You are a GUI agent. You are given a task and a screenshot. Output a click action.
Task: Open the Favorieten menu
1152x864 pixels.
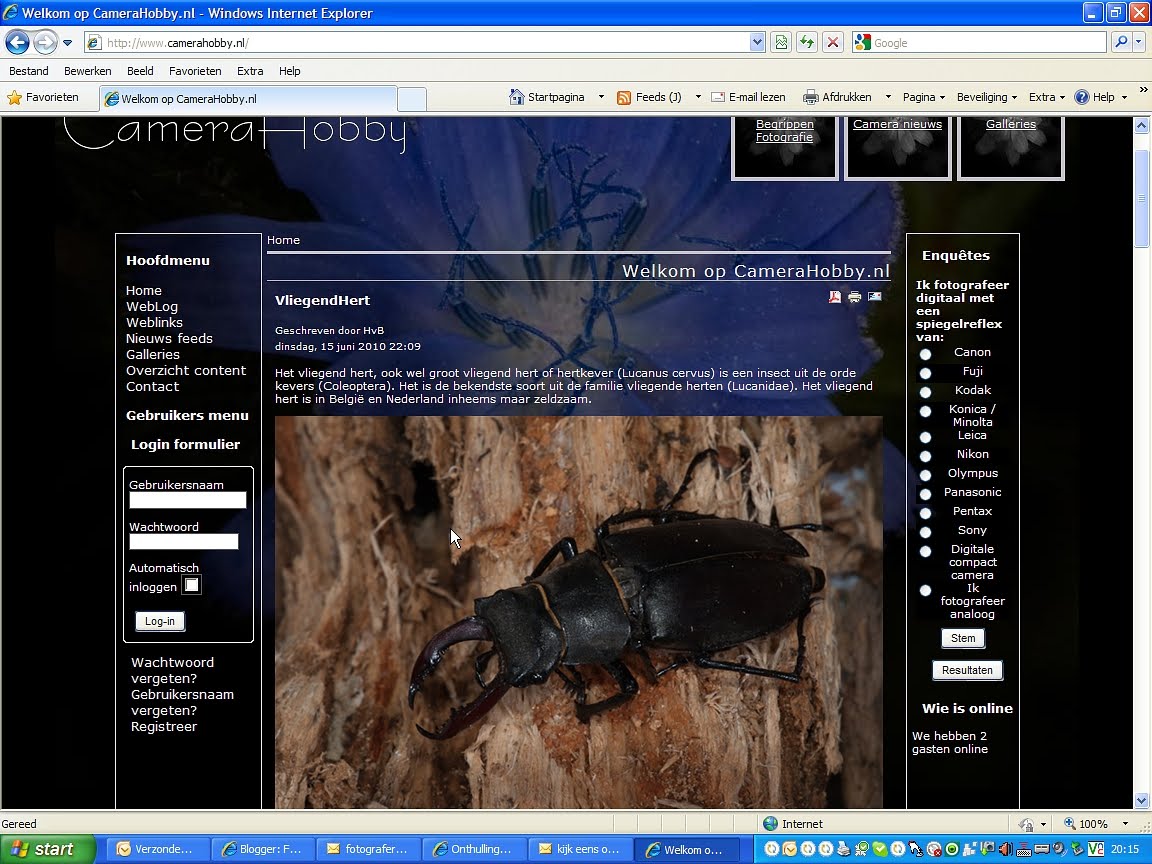click(x=195, y=71)
